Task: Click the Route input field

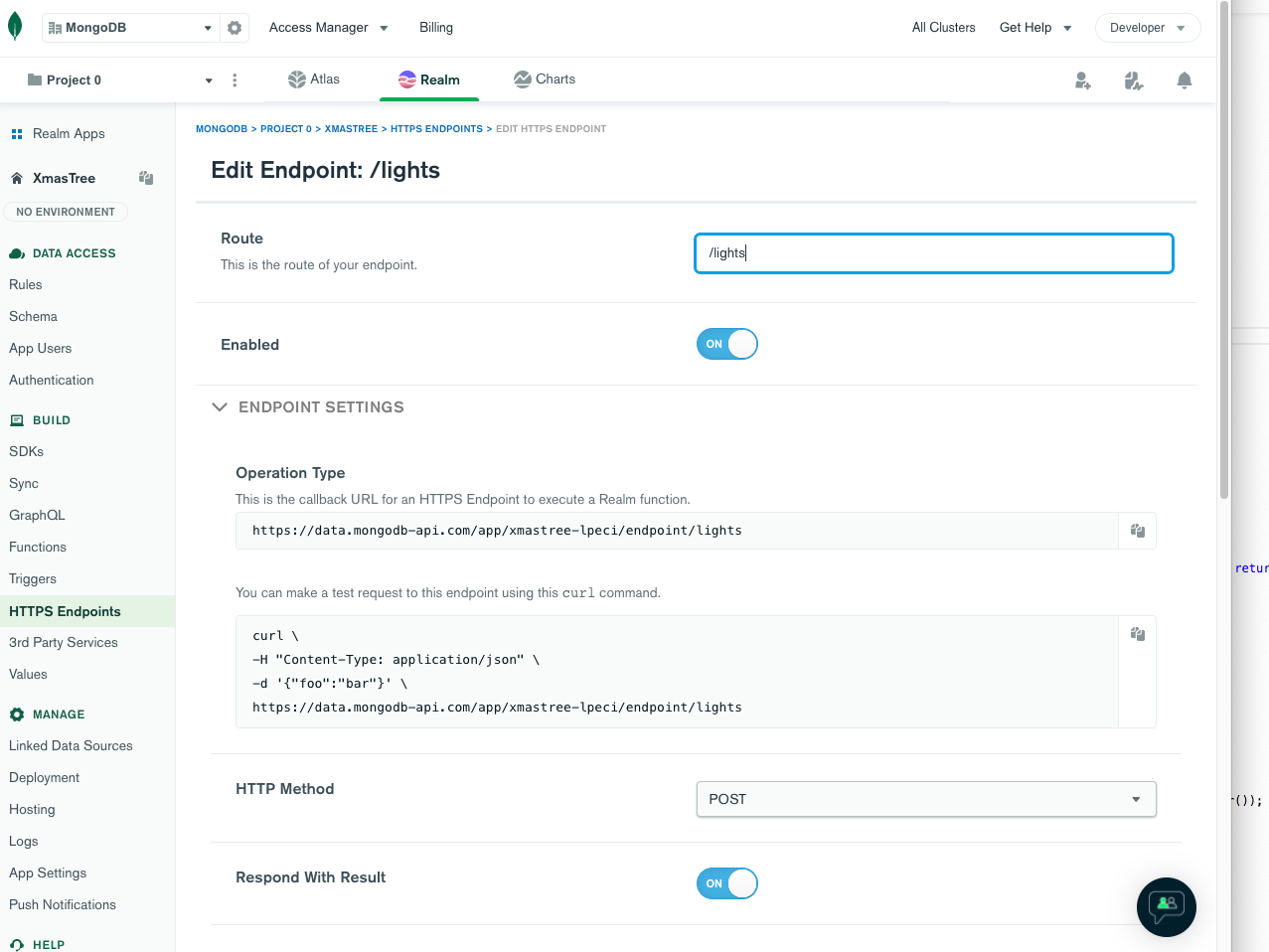Action: pyautogui.click(x=934, y=253)
